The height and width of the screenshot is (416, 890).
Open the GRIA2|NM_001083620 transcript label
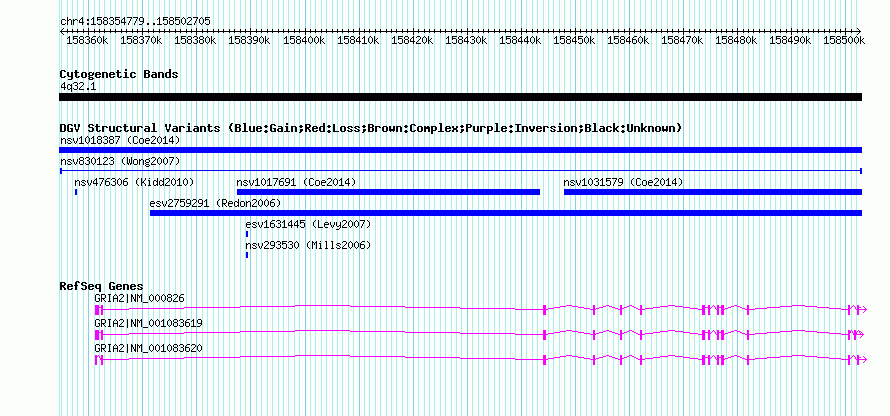point(148,348)
